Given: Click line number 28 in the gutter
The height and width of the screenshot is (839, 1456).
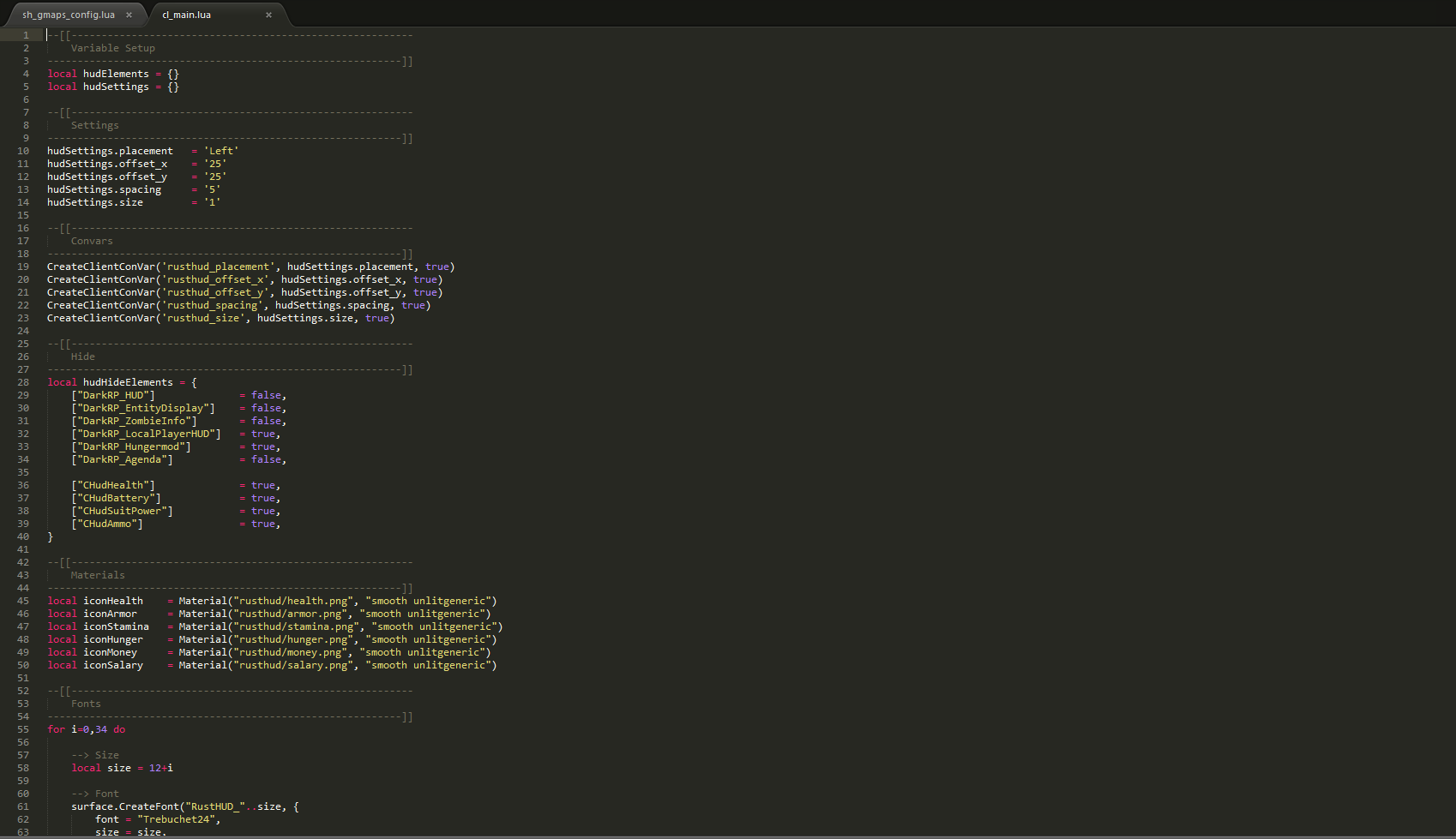Looking at the screenshot, I should click(x=23, y=382).
